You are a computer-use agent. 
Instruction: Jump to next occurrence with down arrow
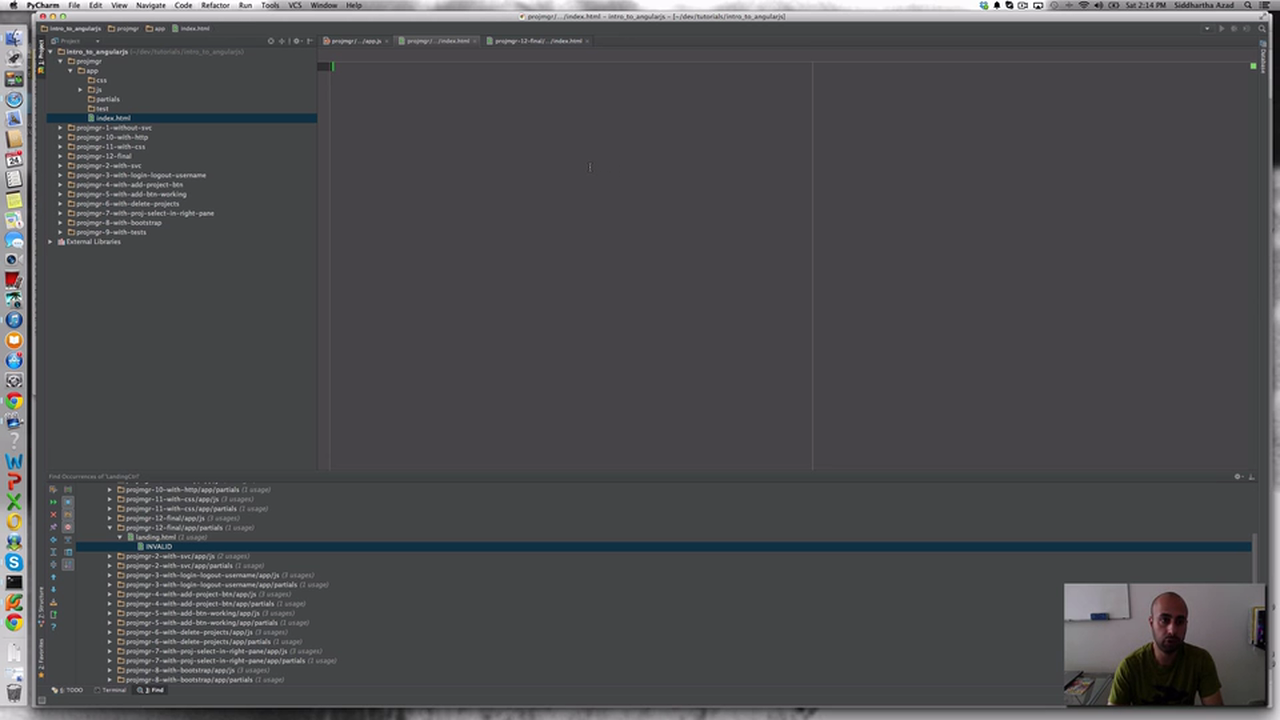tap(54, 590)
